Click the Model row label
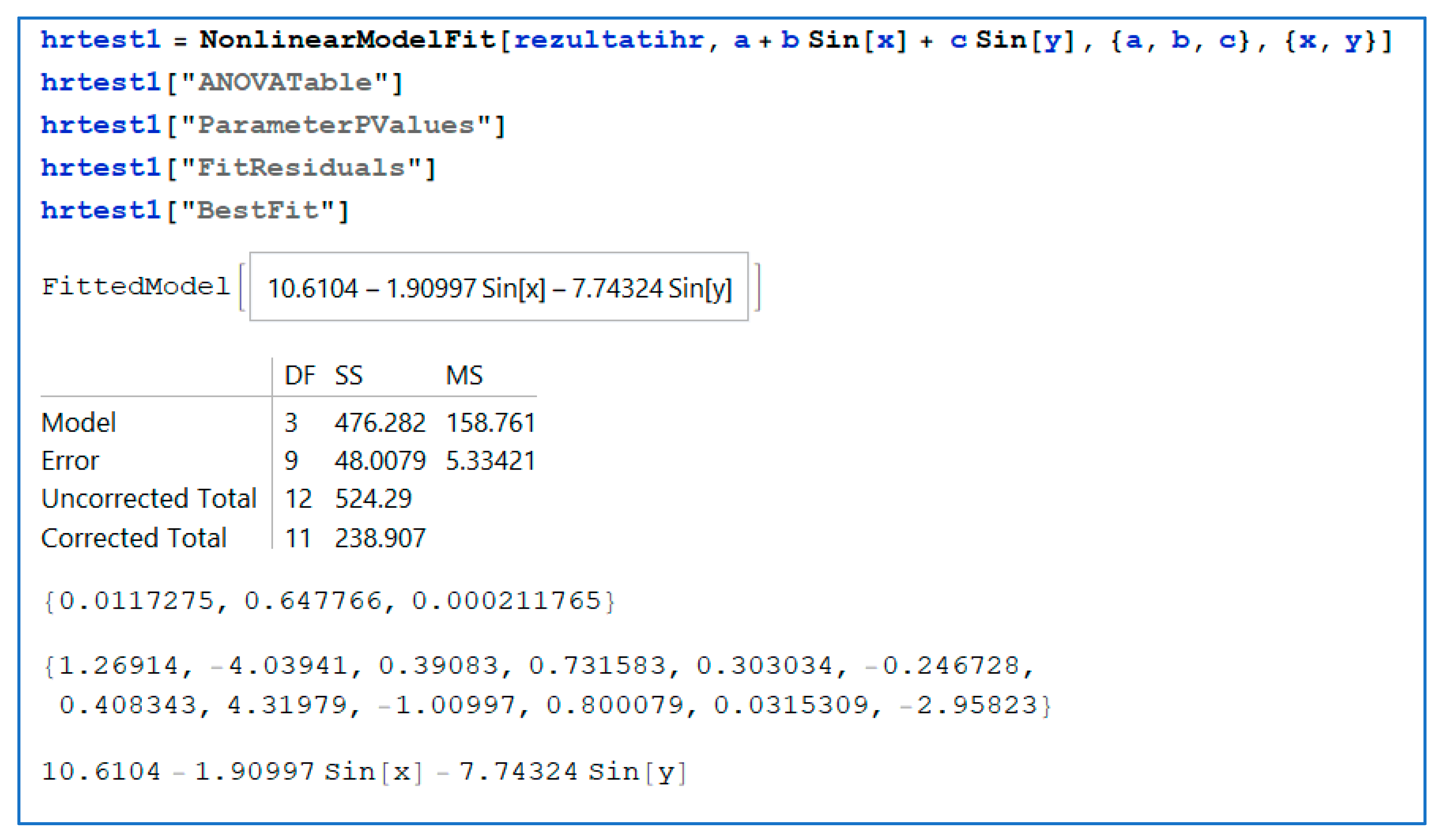Viewport: 1440px width, 840px height. coord(78,423)
